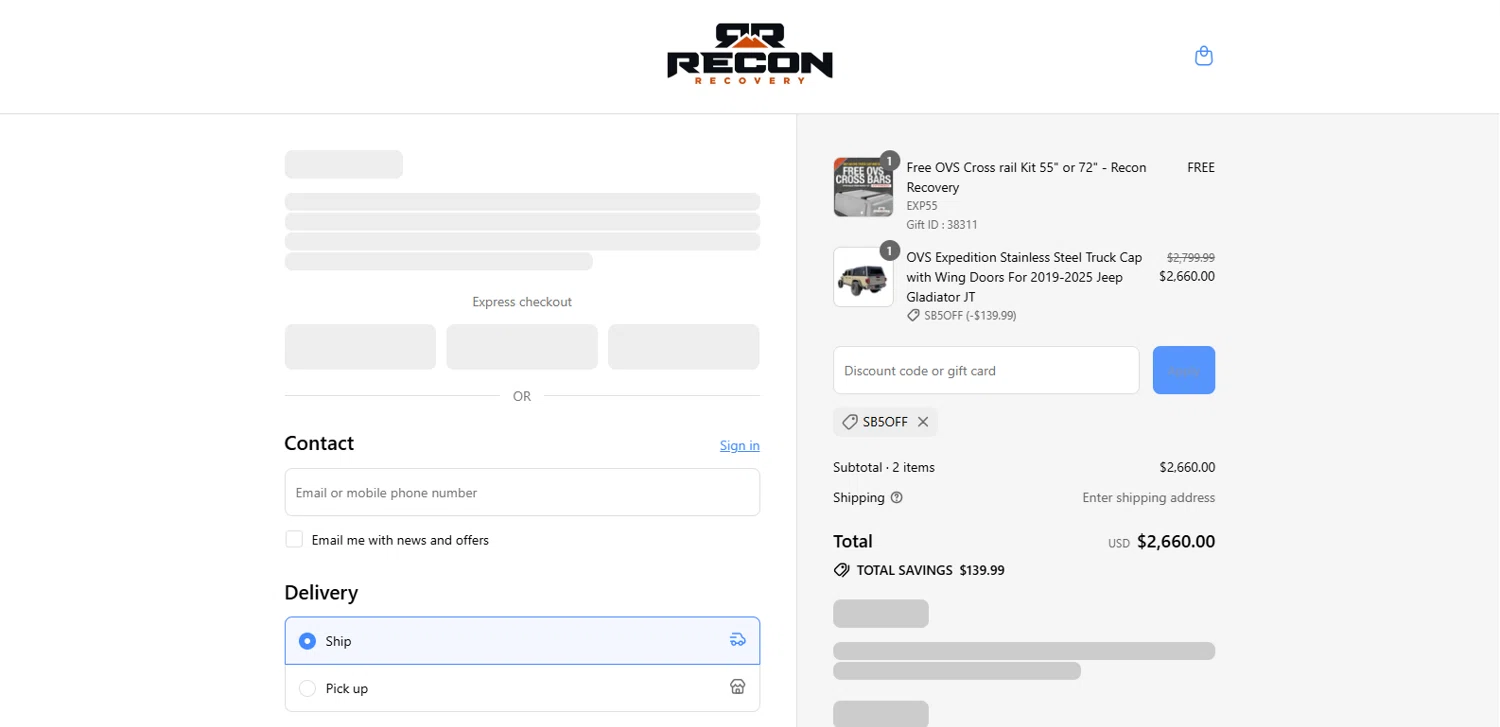Click the Recon Recovery logo

[x=750, y=54]
